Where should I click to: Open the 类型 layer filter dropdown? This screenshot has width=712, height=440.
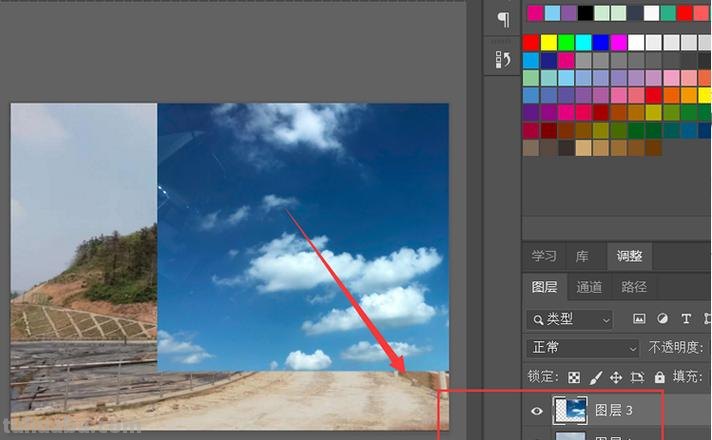[569, 319]
